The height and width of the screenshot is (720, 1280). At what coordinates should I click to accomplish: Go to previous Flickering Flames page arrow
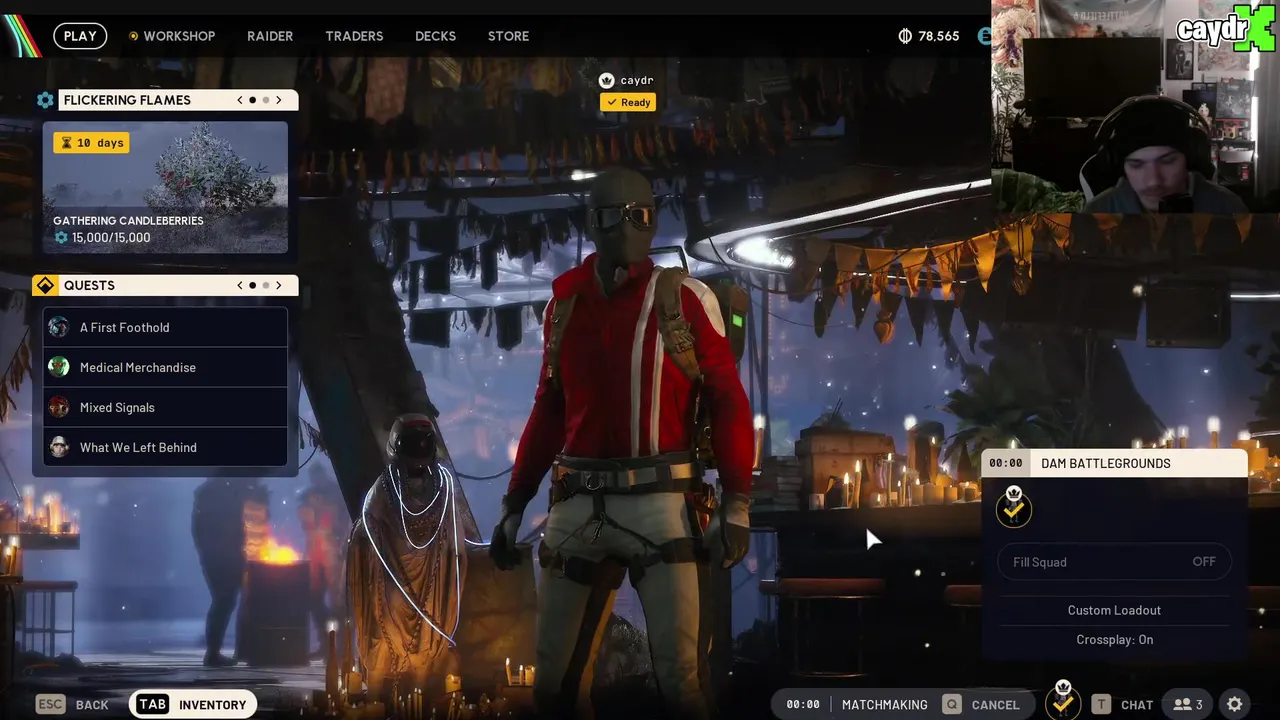[x=240, y=100]
